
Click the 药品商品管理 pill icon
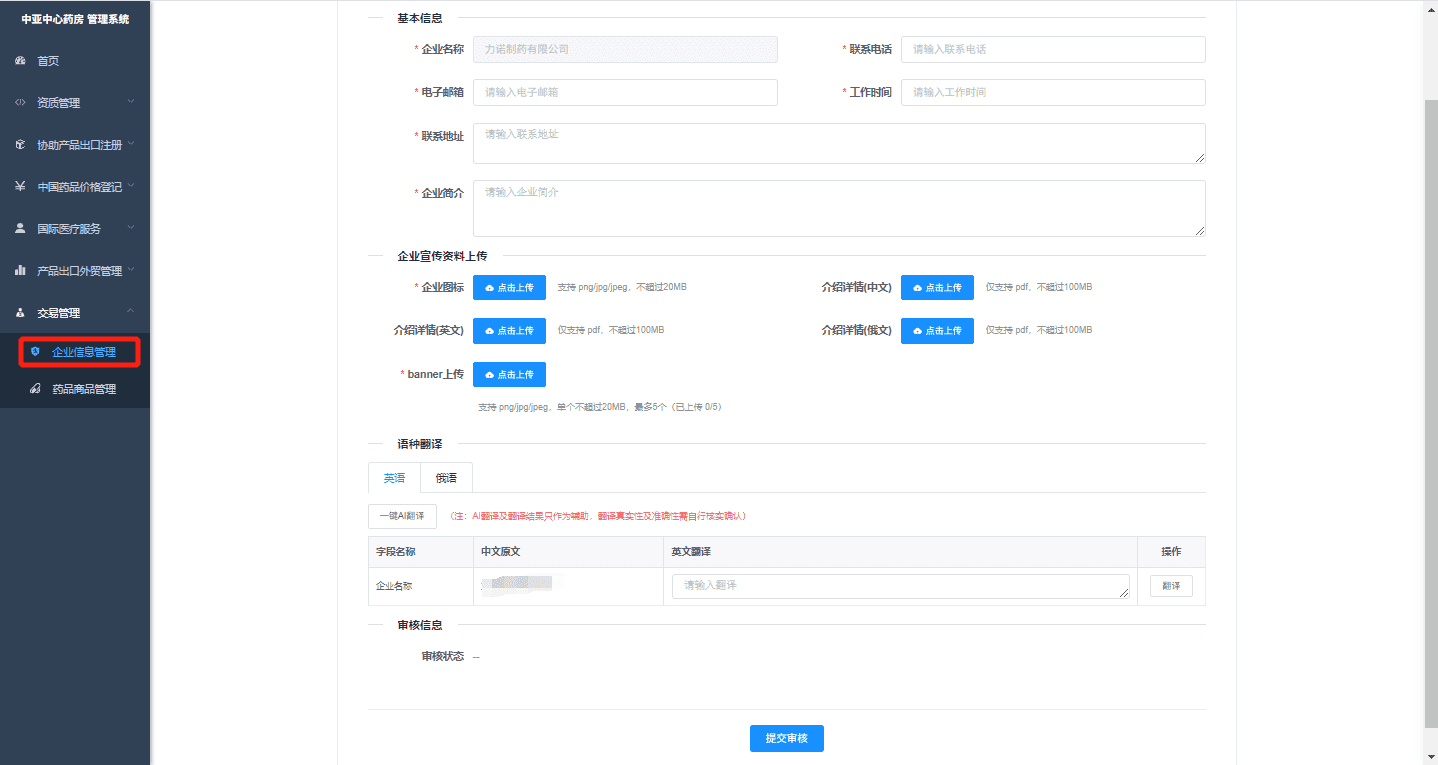pyautogui.click(x=35, y=389)
